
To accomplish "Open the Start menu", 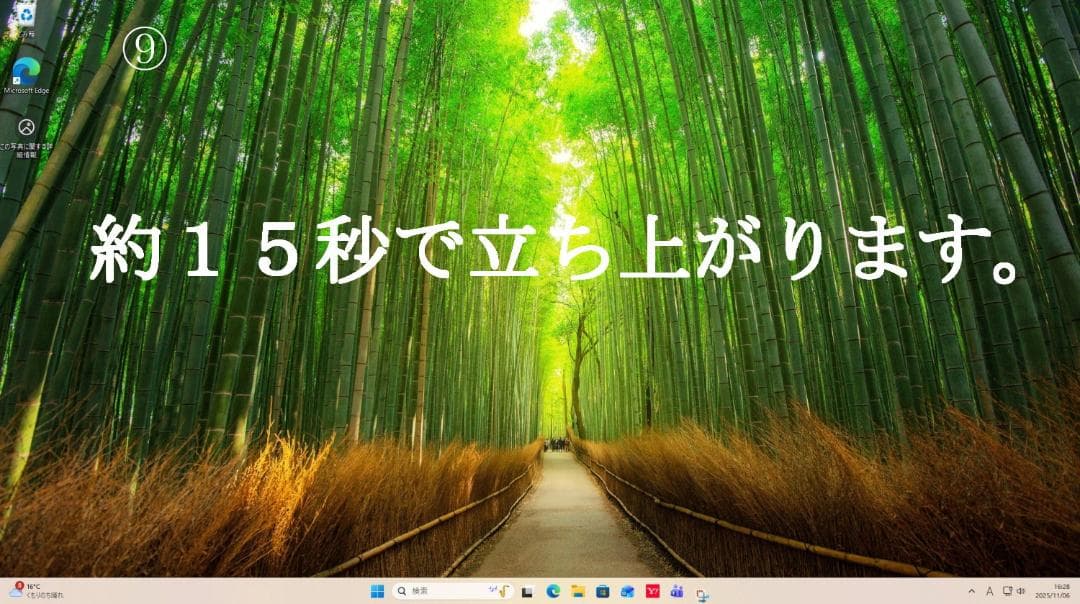I will pyautogui.click(x=378, y=590).
